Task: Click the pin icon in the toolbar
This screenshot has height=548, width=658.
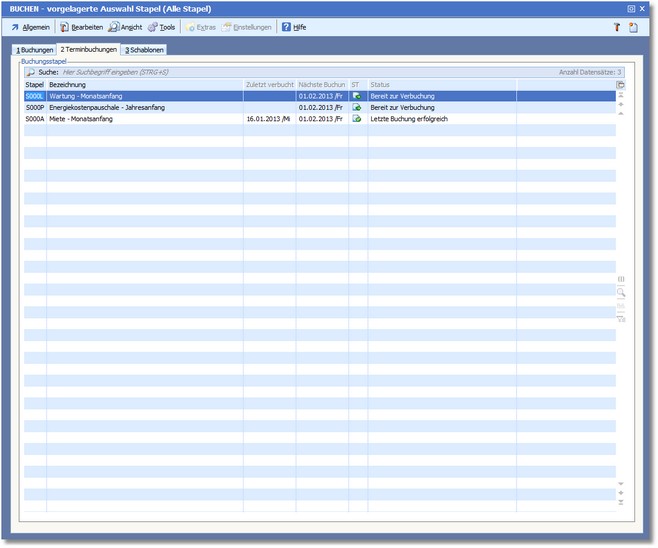Action: pyautogui.click(x=617, y=27)
